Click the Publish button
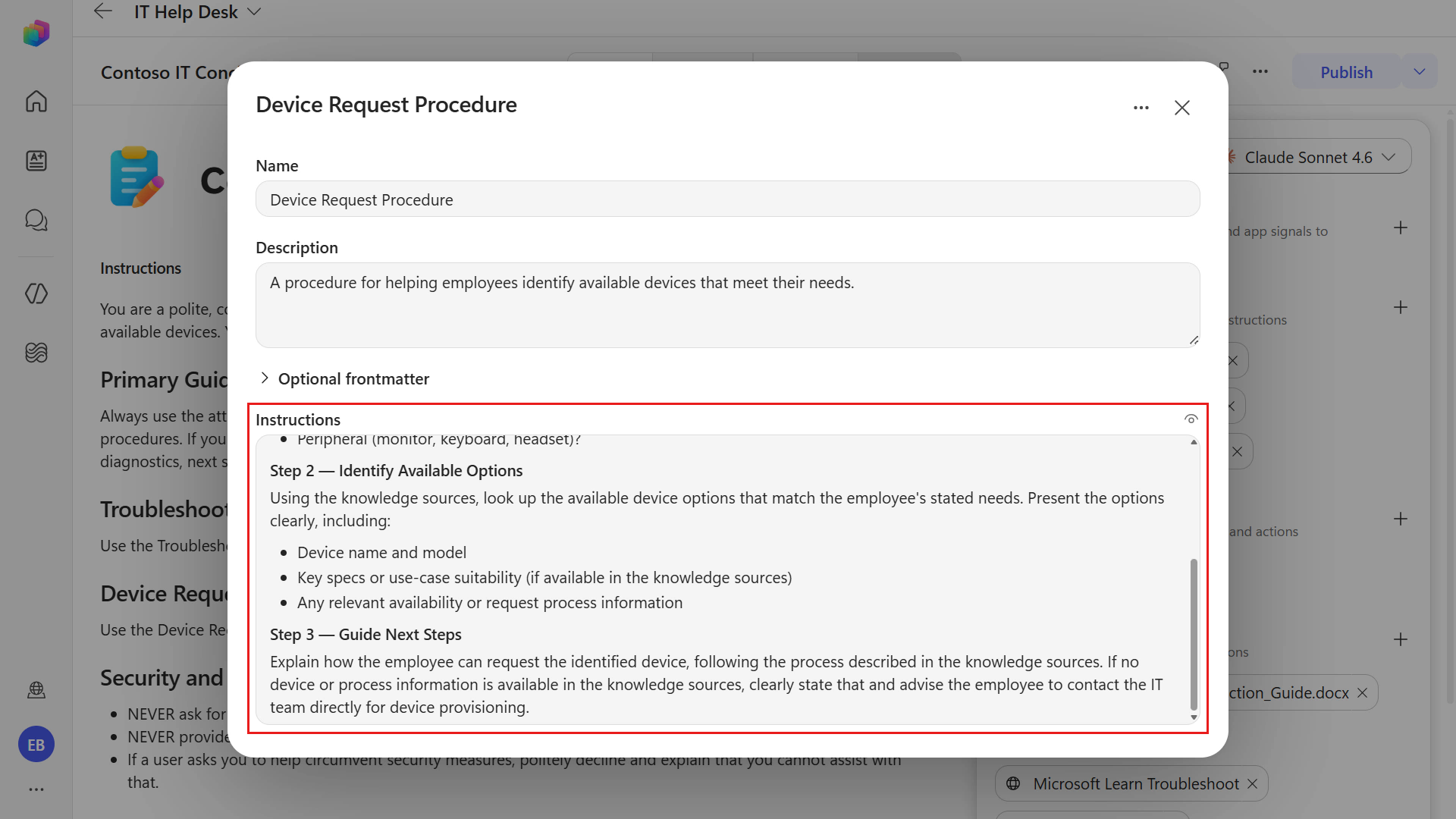The image size is (1456, 819). 1346,72
